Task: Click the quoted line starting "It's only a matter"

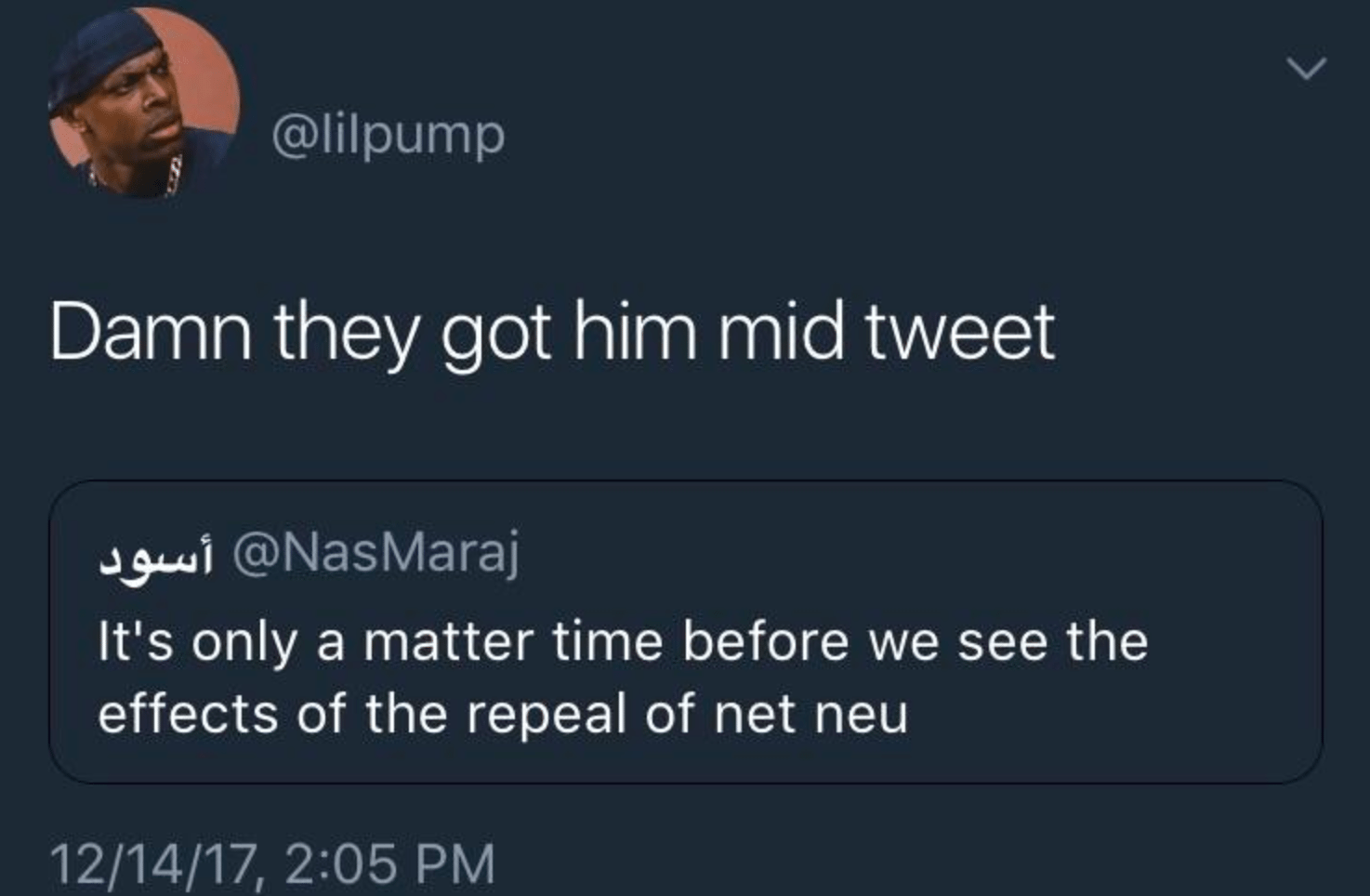Action: point(623,642)
